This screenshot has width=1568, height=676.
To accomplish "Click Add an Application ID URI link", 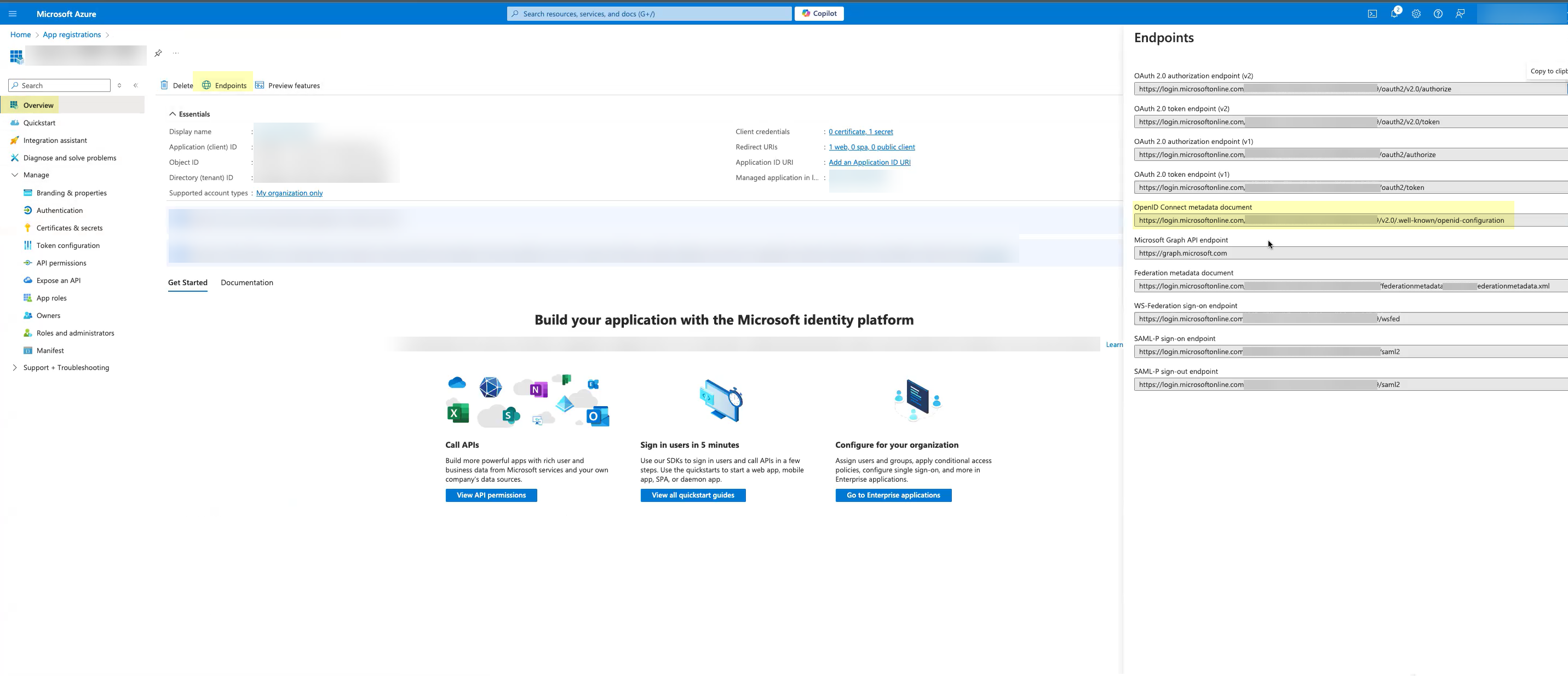I will (x=869, y=162).
